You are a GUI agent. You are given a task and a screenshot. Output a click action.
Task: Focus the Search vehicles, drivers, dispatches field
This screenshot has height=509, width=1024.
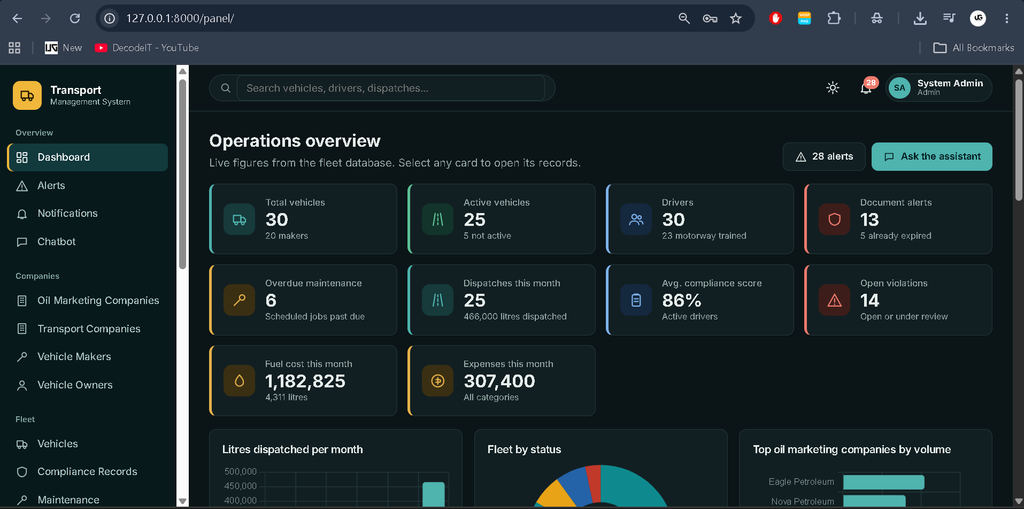click(391, 88)
